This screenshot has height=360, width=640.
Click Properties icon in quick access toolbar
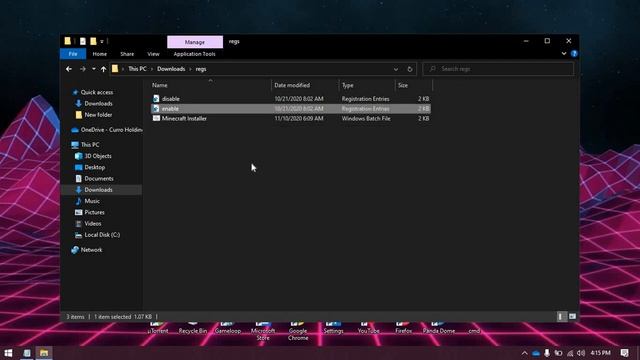82,41
